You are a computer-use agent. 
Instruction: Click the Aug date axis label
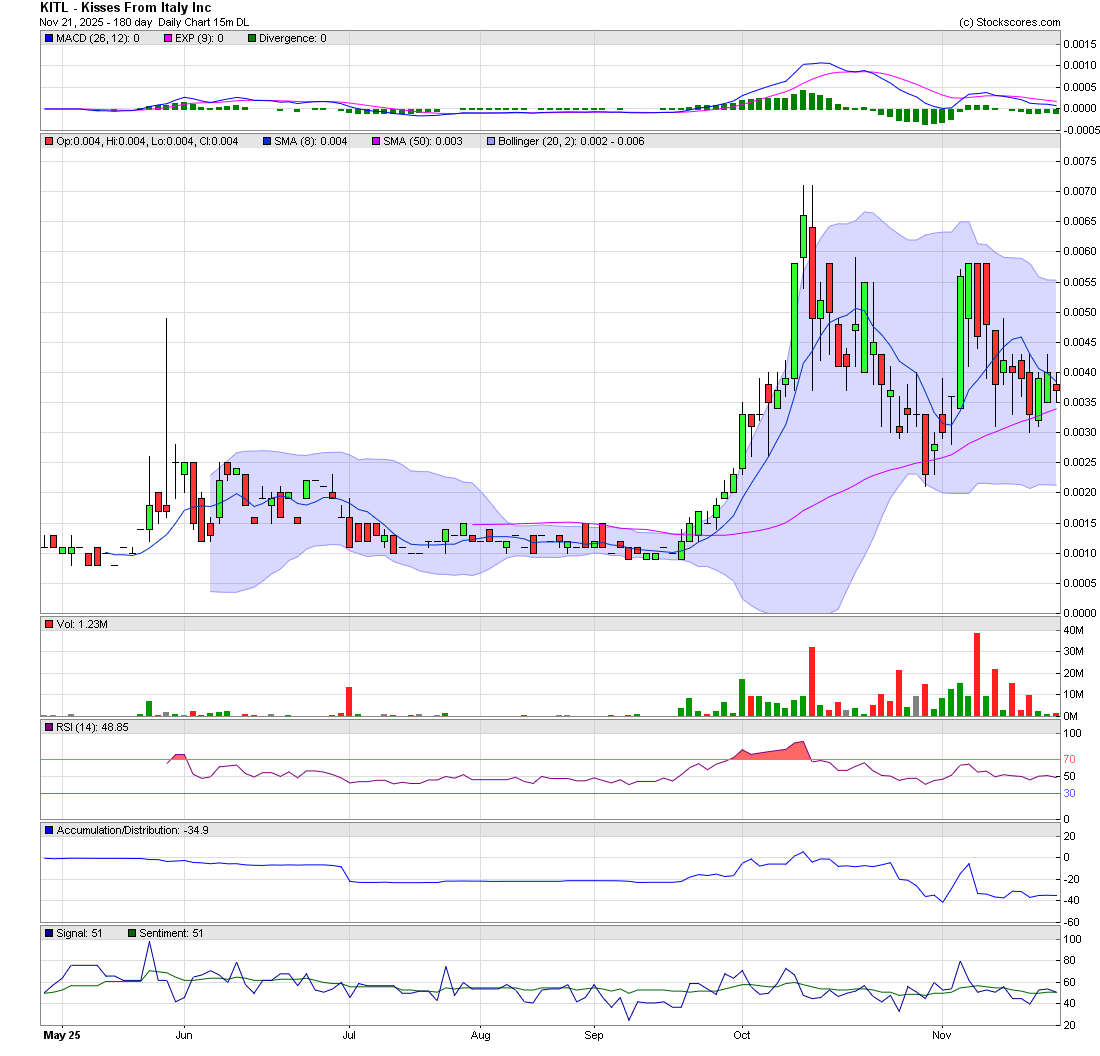[x=481, y=1036]
